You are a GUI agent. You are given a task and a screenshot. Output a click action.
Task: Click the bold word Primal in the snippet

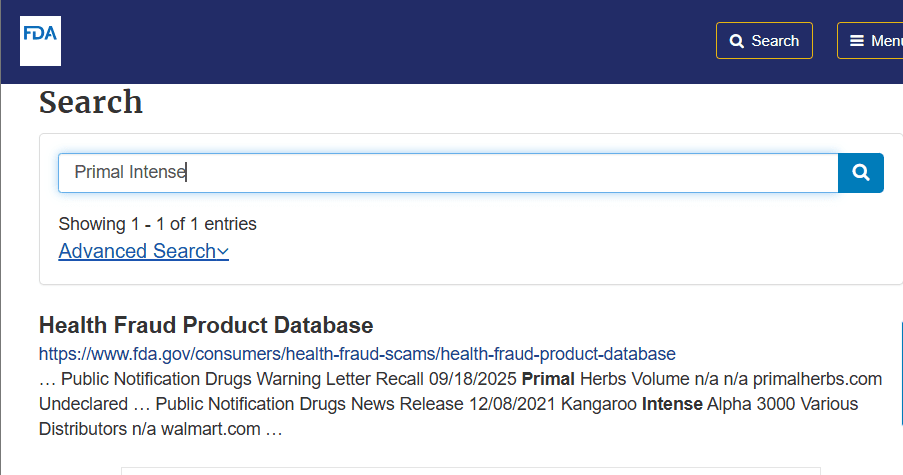548,379
